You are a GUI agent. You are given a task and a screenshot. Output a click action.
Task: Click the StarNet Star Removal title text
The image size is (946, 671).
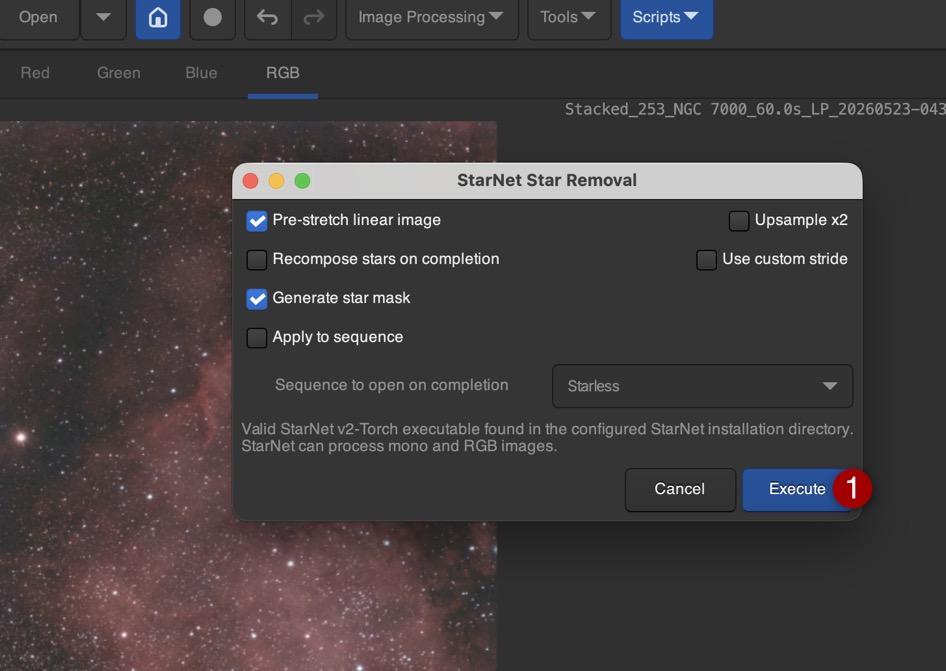point(547,180)
